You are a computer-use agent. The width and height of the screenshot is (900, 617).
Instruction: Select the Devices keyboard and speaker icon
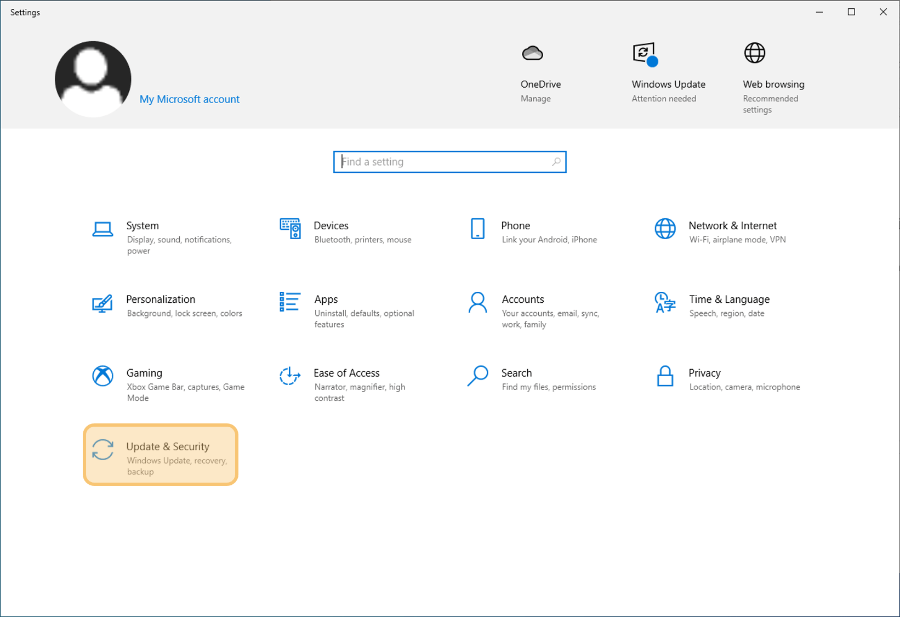pos(290,228)
